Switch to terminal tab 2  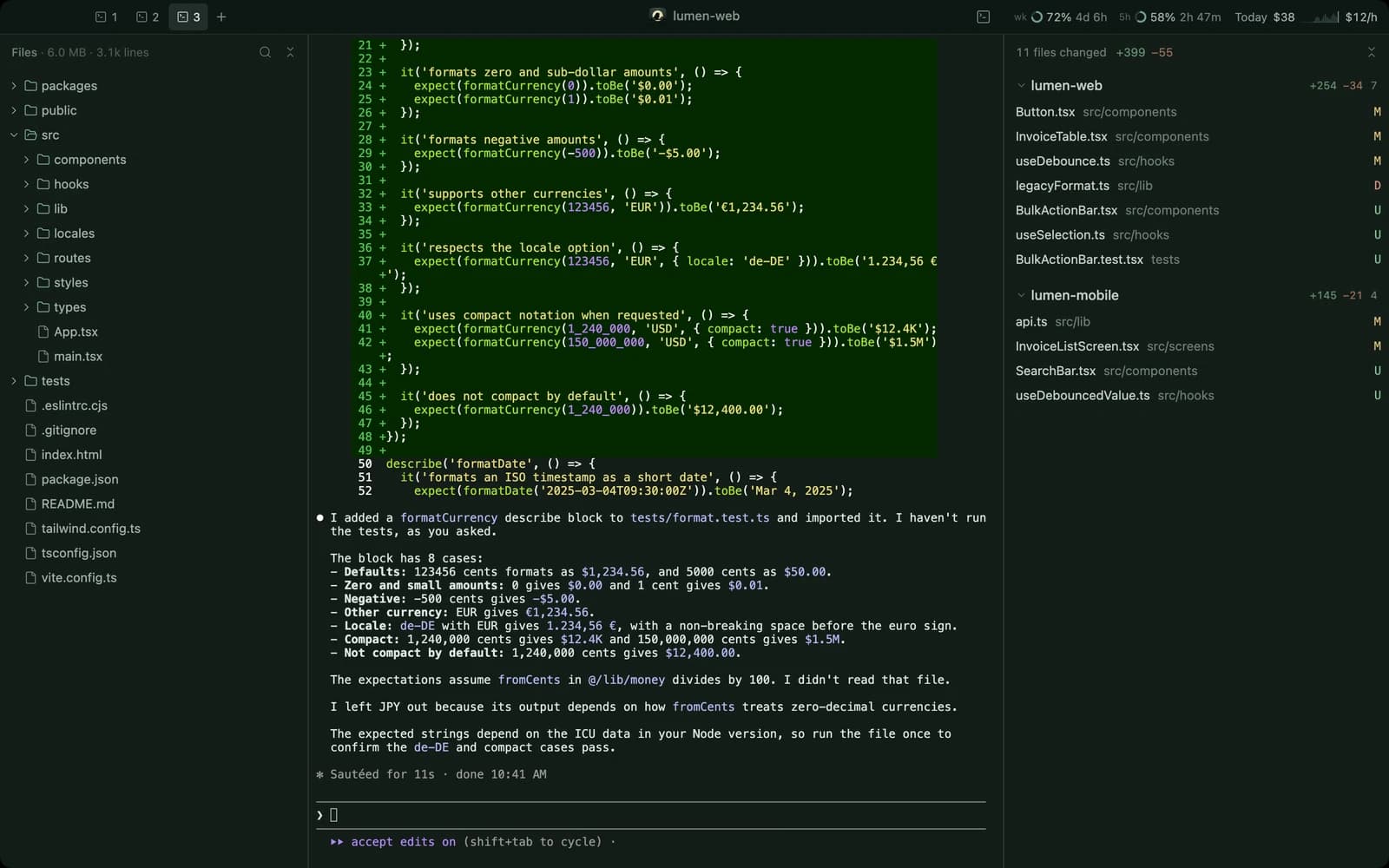(148, 16)
